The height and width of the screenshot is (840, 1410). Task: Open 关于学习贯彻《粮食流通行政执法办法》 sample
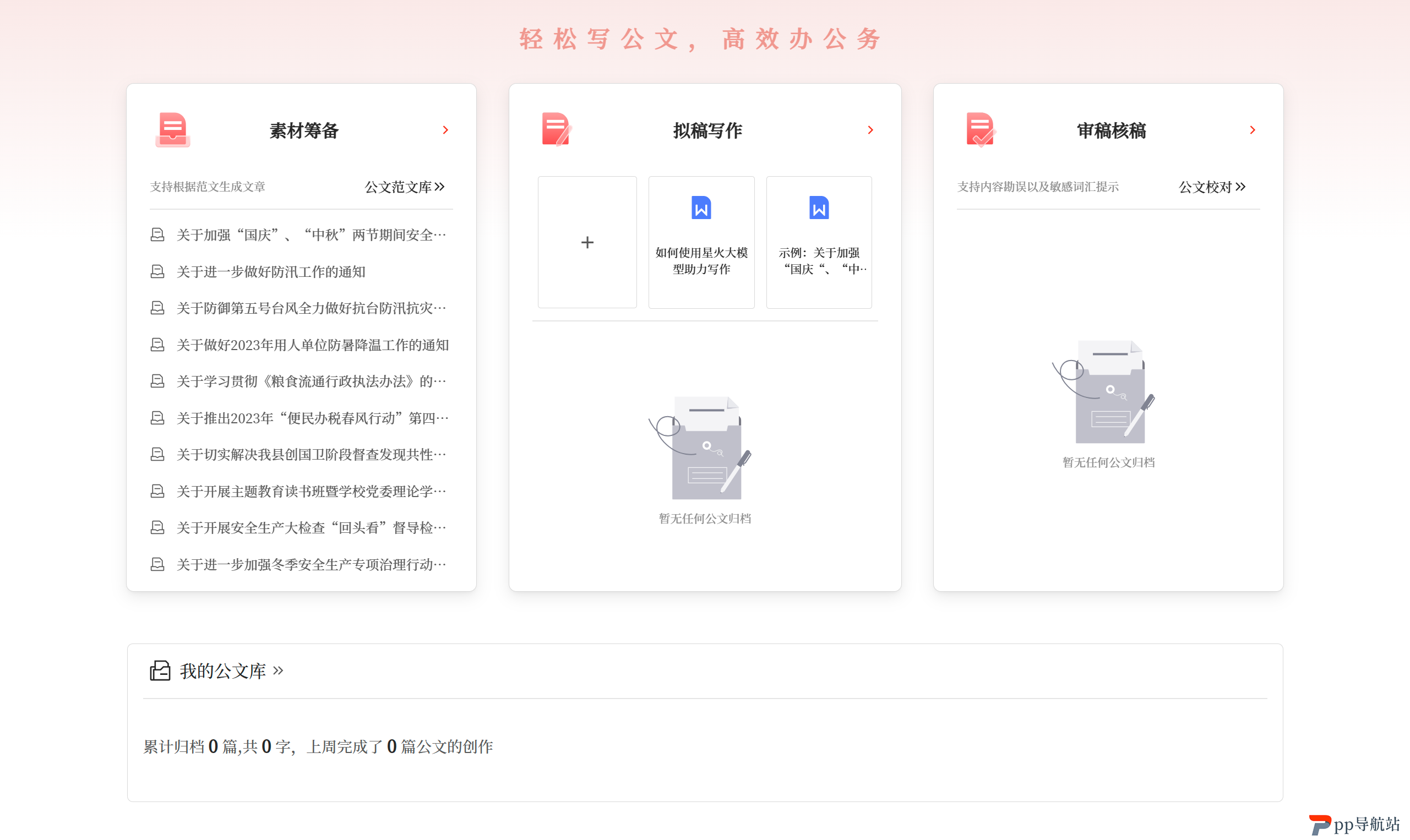point(311,381)
